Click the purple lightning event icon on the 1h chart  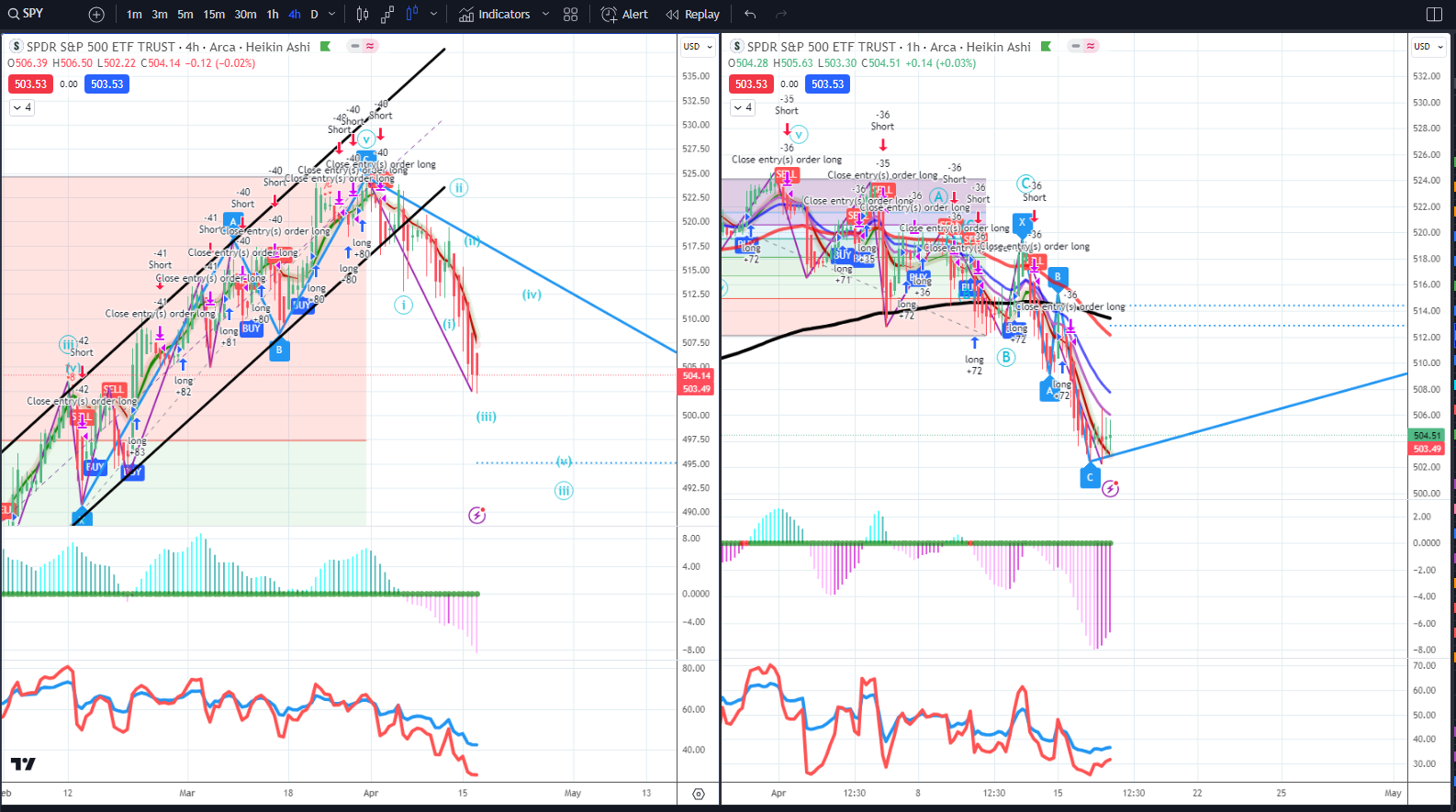coord(1111,489)
